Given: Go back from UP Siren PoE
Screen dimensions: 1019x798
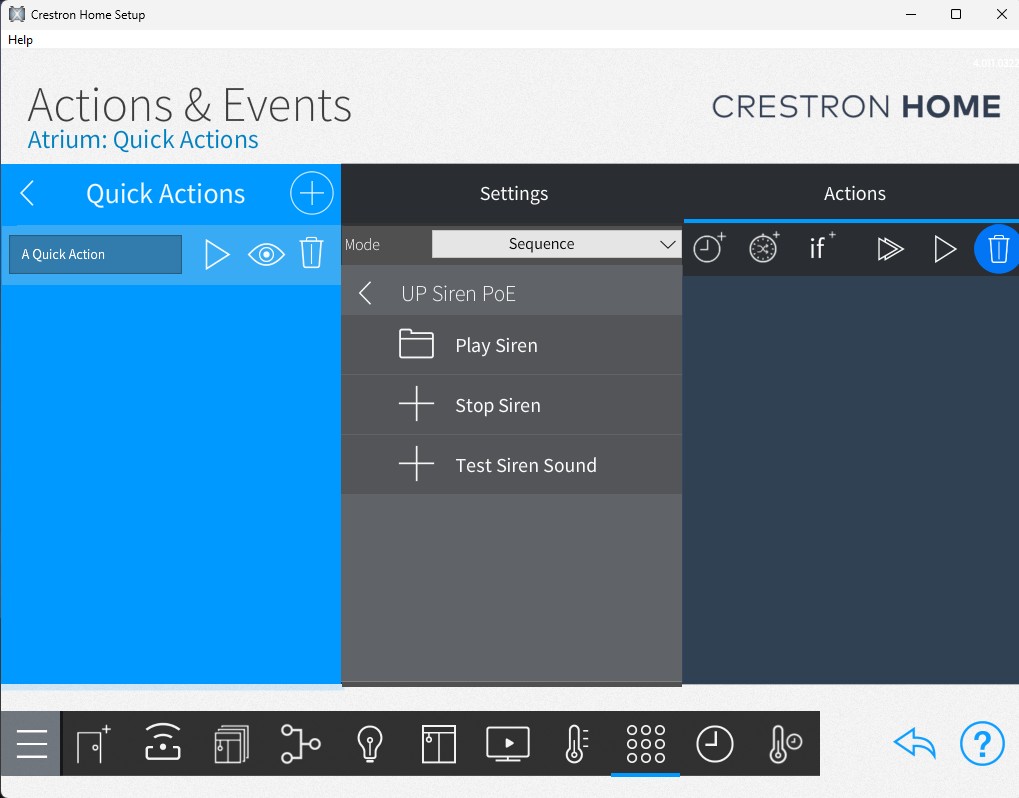Looking at the screenshot, I should [365, 293].
